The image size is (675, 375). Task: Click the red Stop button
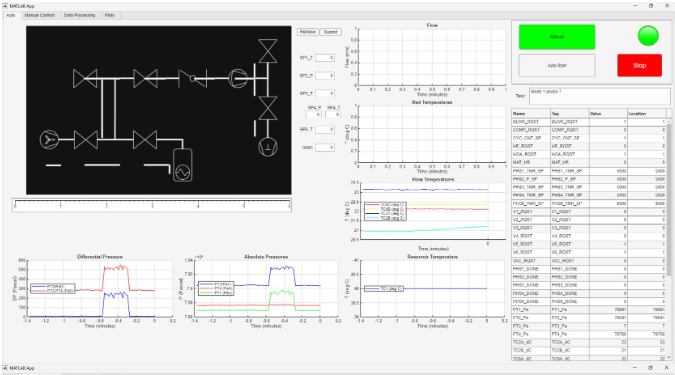click(639, 65)
